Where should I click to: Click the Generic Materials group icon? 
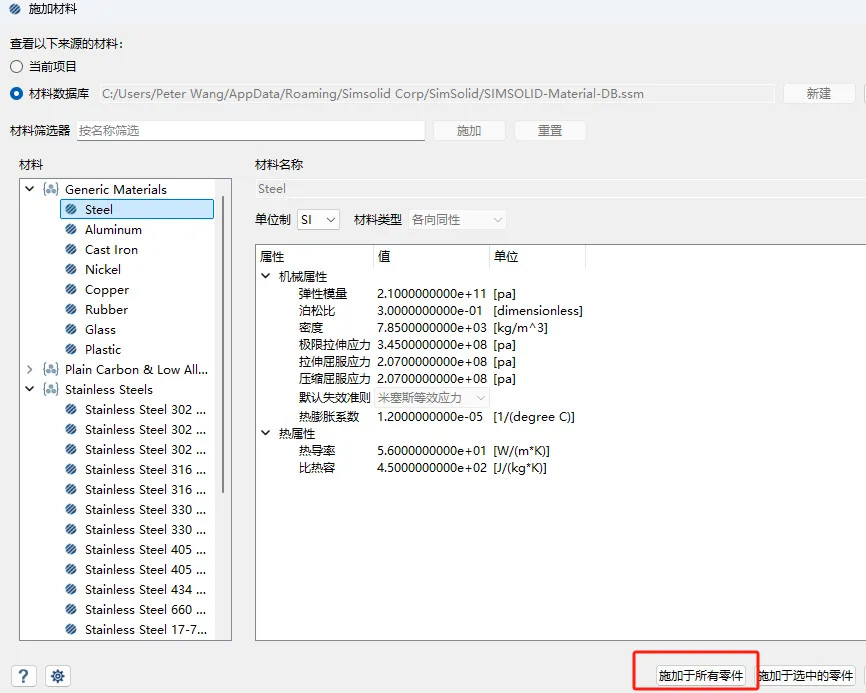[51, 189]
